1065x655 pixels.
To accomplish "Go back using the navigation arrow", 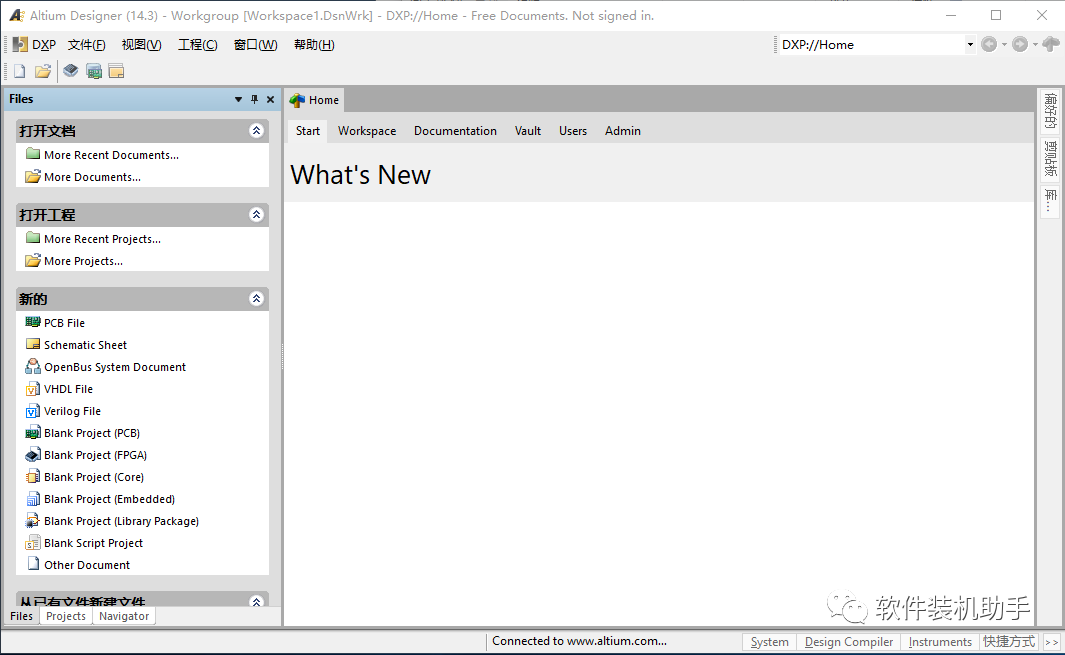I will click(990, 44).
